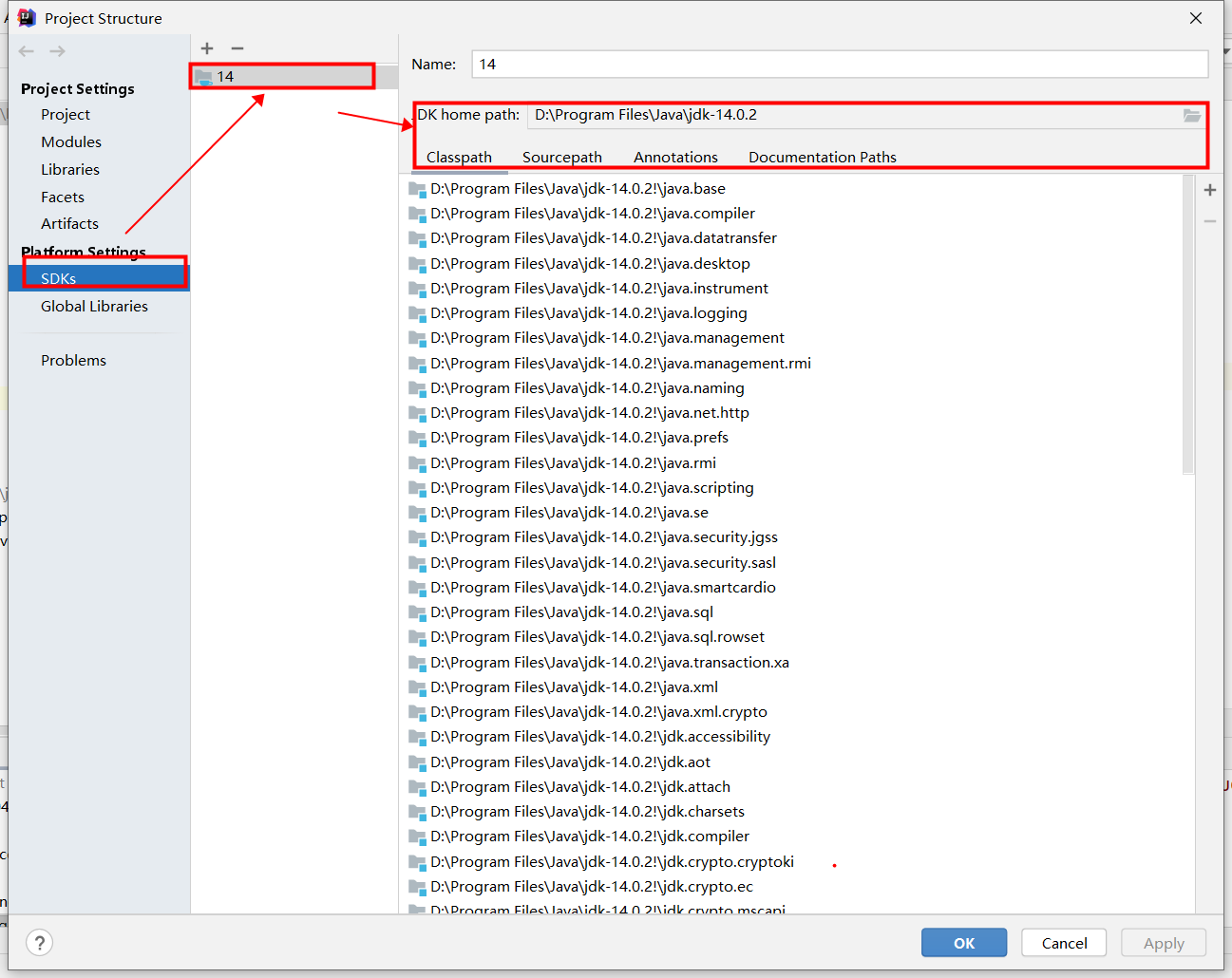The height and width of the screenshot is (978, 1232).
Task: Browse JDK home path folder icon
Action: 1192,115
